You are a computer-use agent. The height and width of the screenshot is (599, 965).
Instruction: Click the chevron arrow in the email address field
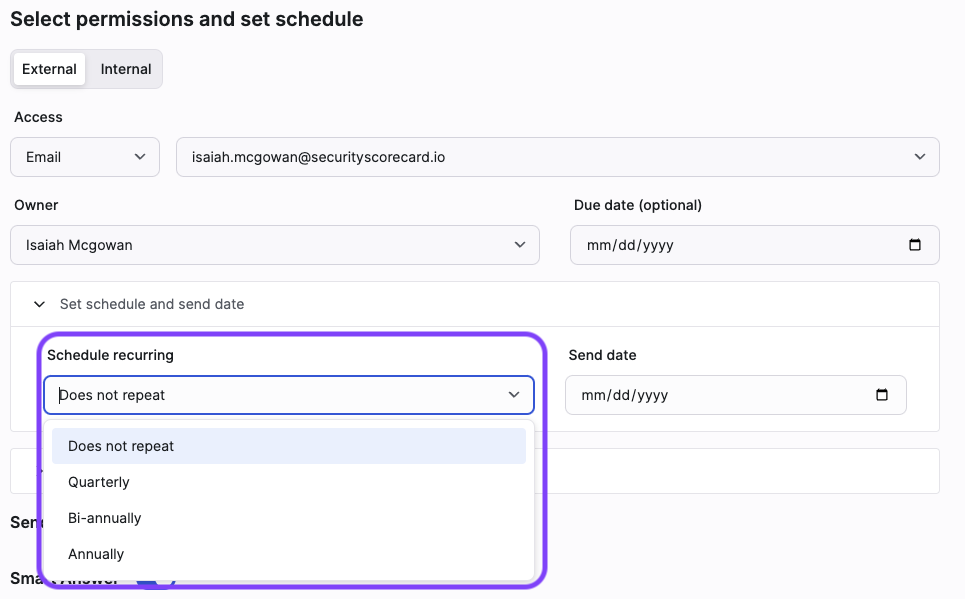tap(919, 157)
